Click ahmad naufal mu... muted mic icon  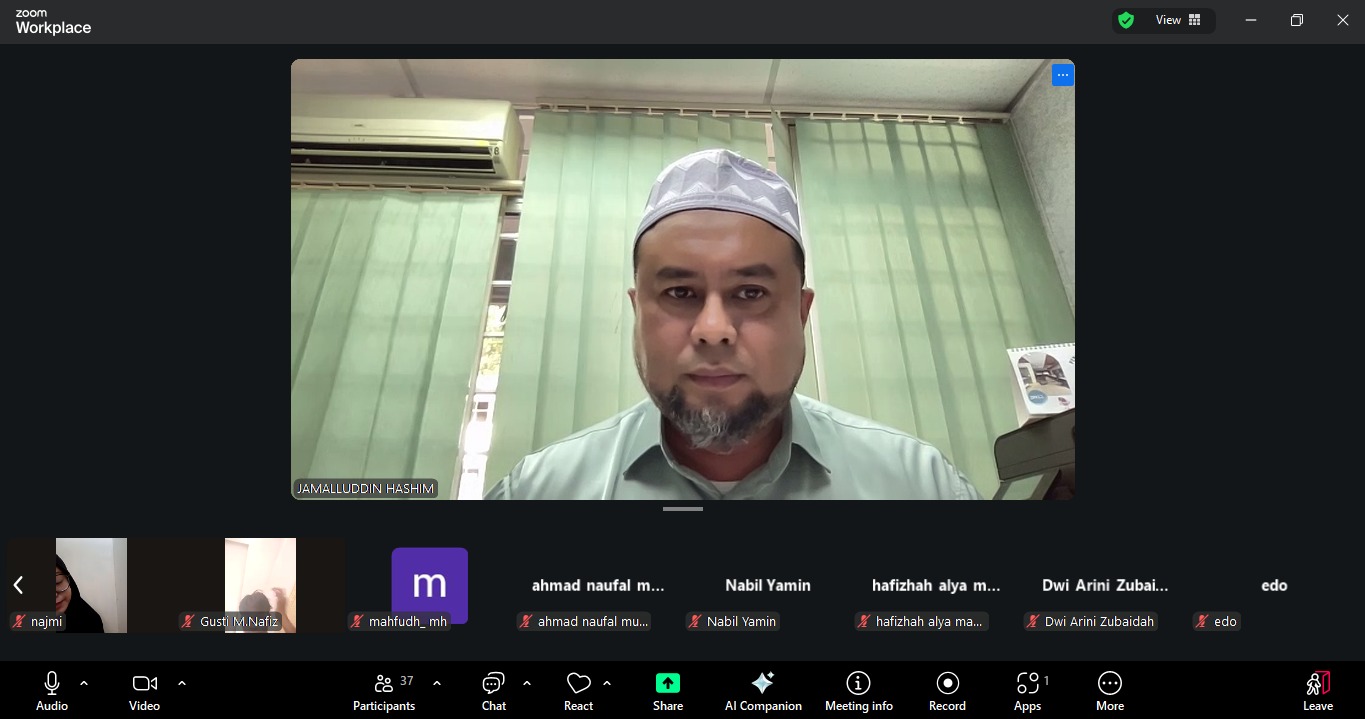pos(526,621)
